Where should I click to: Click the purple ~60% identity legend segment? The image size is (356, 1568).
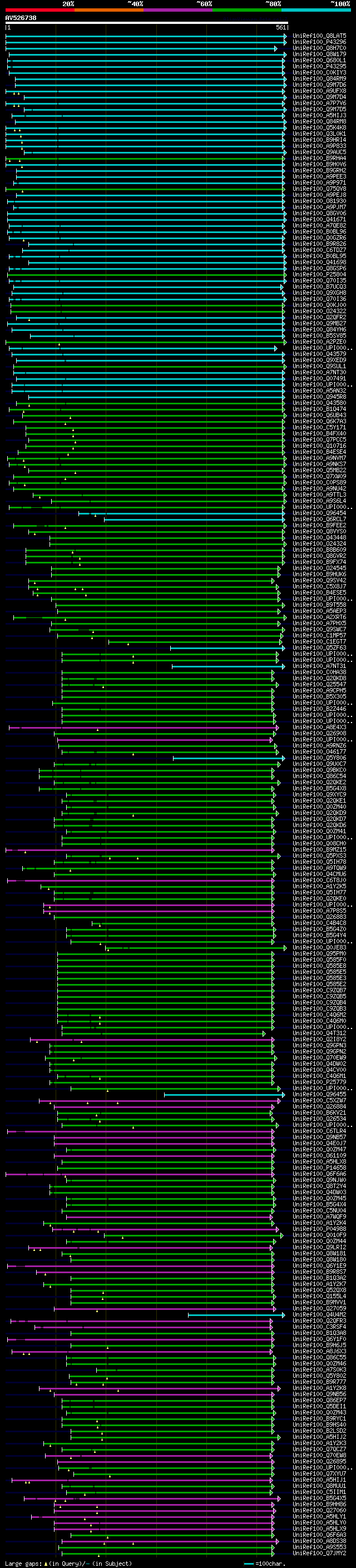click(x=177, y=10)
